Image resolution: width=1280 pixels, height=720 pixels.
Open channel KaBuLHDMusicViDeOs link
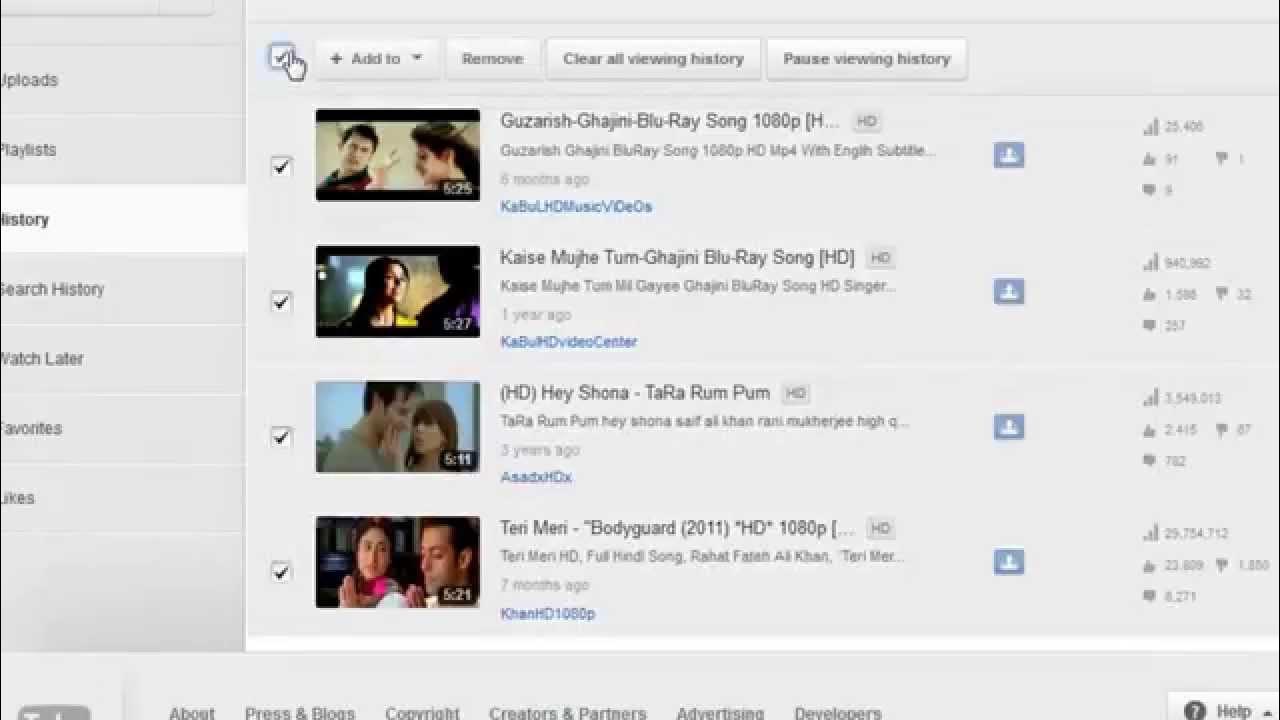pyautogui.click(x=576, y=206)
